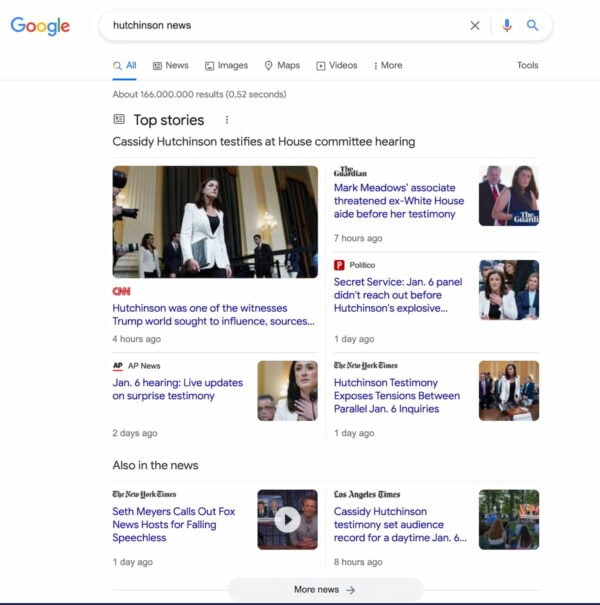This screenshot has width=600, height=605.
Task: Click the Google logo
Action: [x=40, y=26]
